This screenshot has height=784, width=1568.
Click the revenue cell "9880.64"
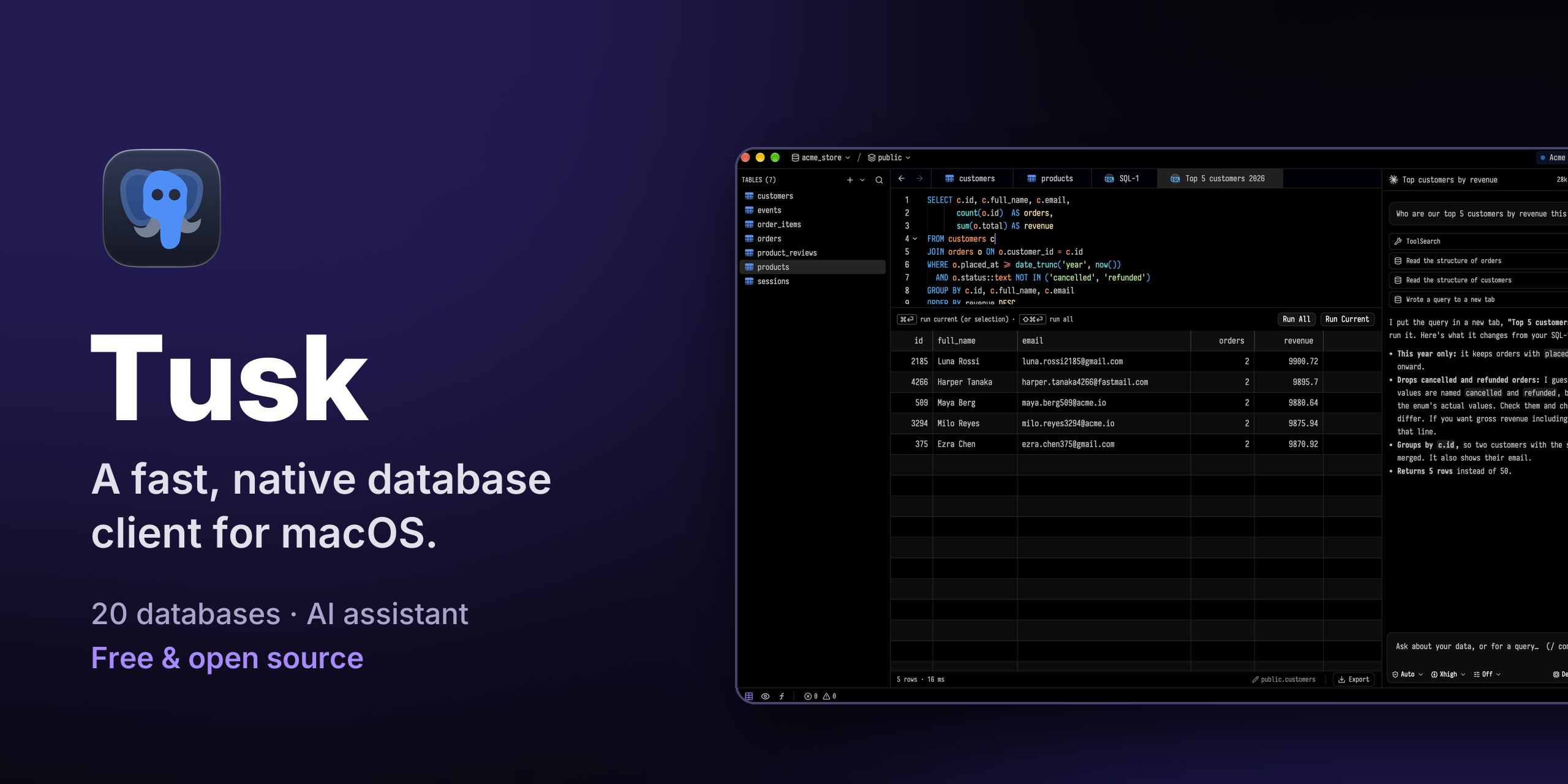(x=1289, y=403)
